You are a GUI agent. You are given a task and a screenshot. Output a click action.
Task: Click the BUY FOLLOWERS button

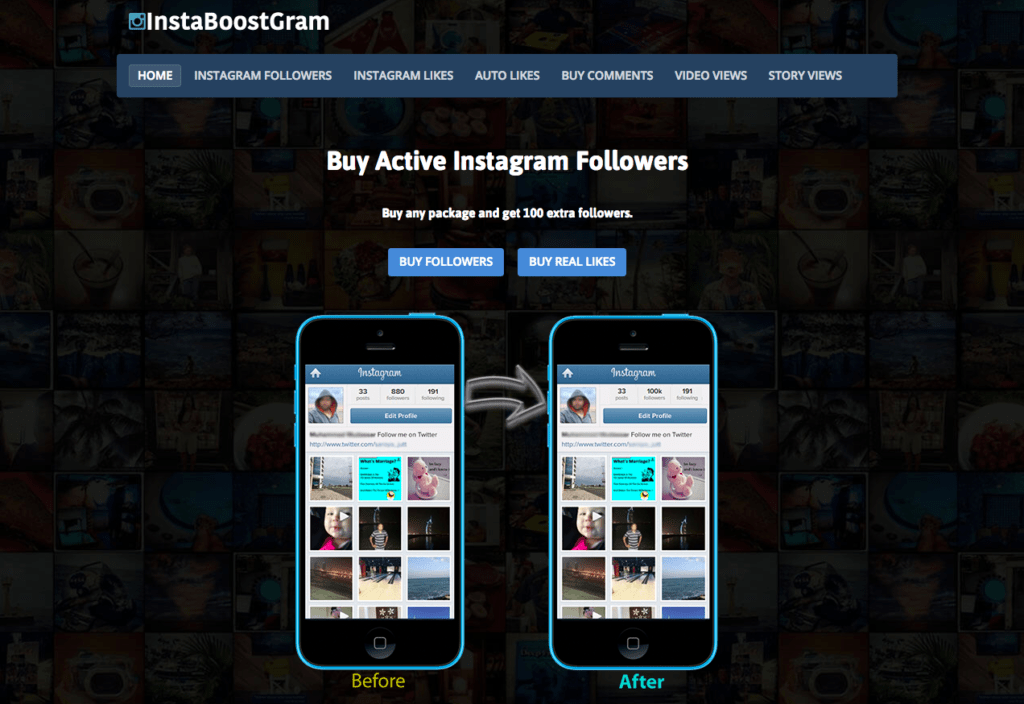tap(445, 262)
